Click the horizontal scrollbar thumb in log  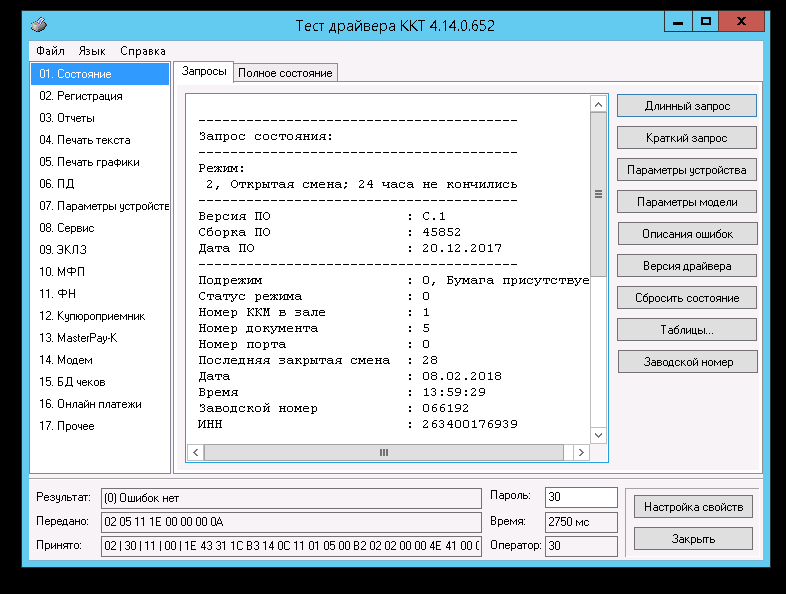pos(383,453)
